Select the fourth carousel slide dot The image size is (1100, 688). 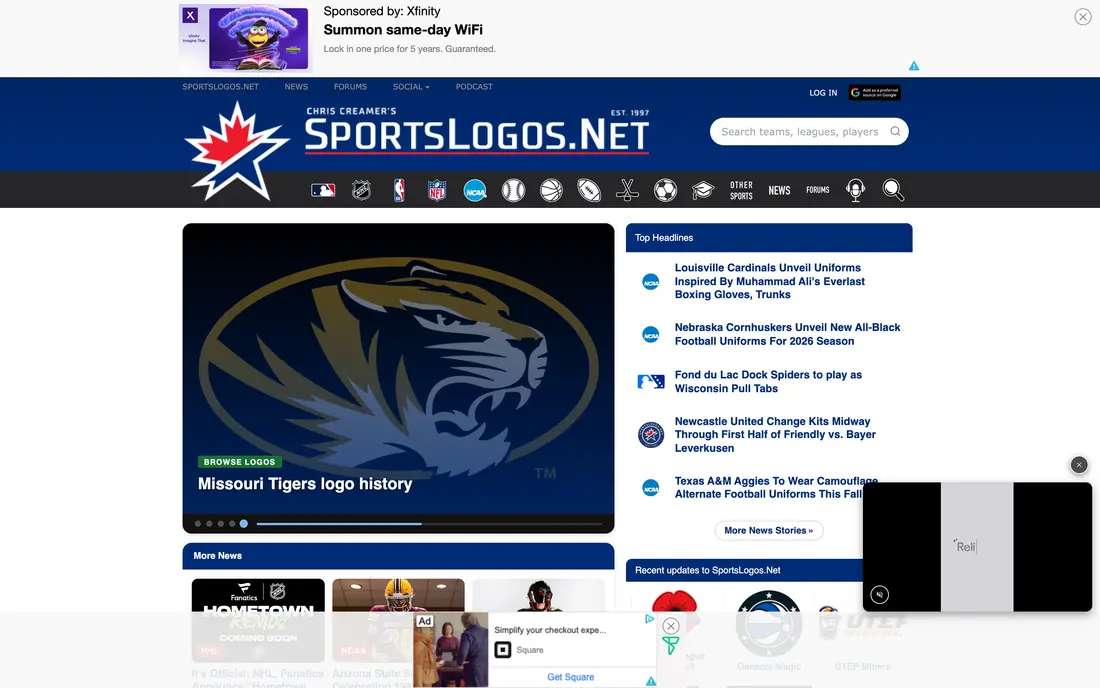pos(232,524)
